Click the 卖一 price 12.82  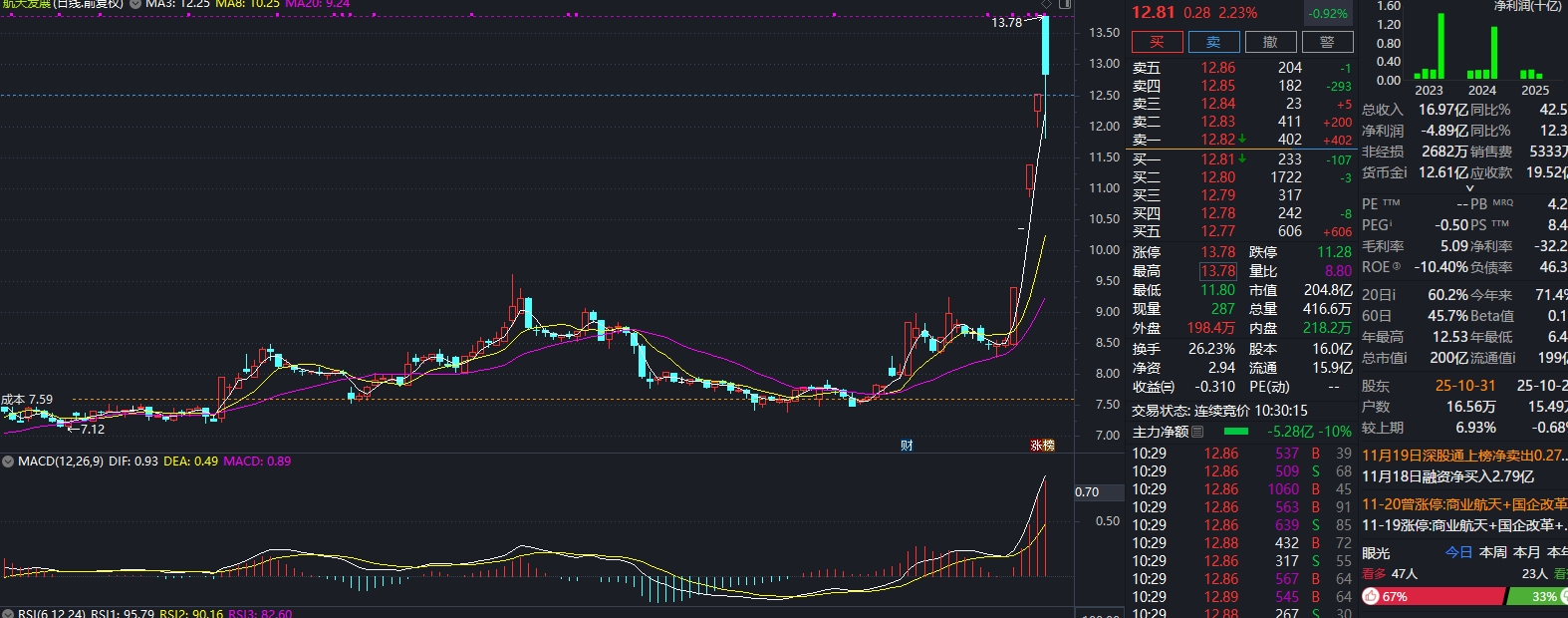(1217, 140)
